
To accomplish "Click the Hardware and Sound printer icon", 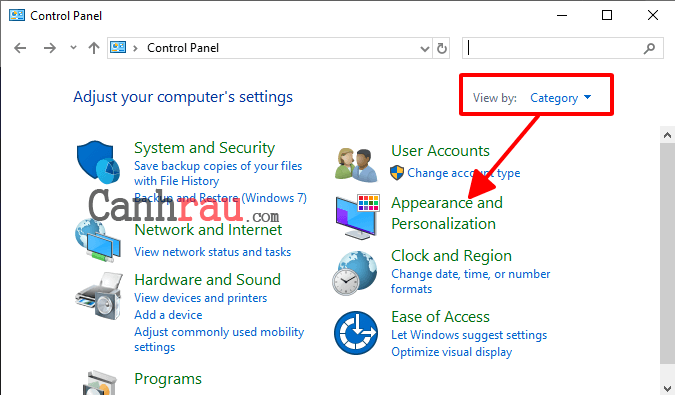I will coord(99,296).
